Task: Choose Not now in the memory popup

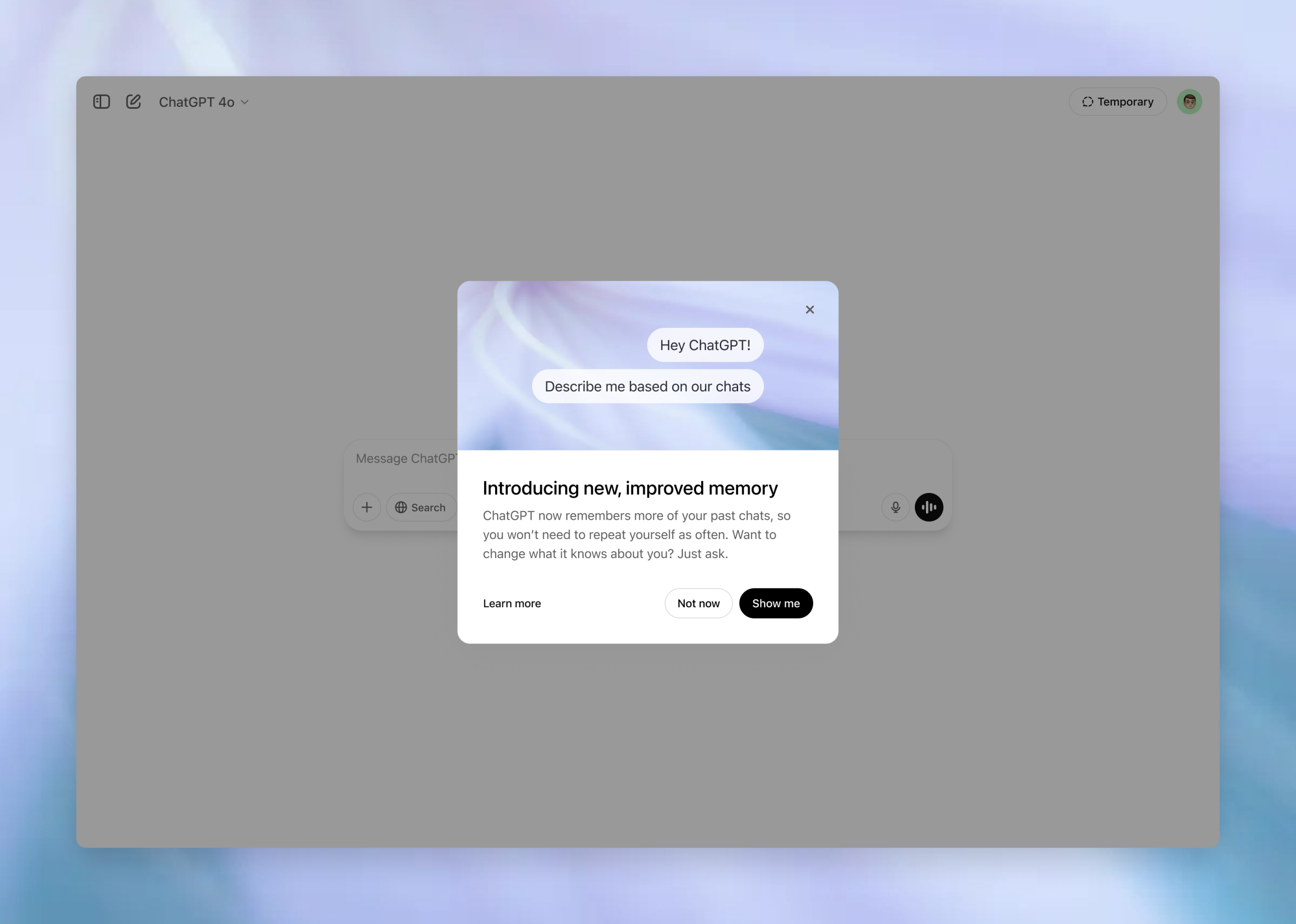Action: pyautogui.click(x=698, y=603)
